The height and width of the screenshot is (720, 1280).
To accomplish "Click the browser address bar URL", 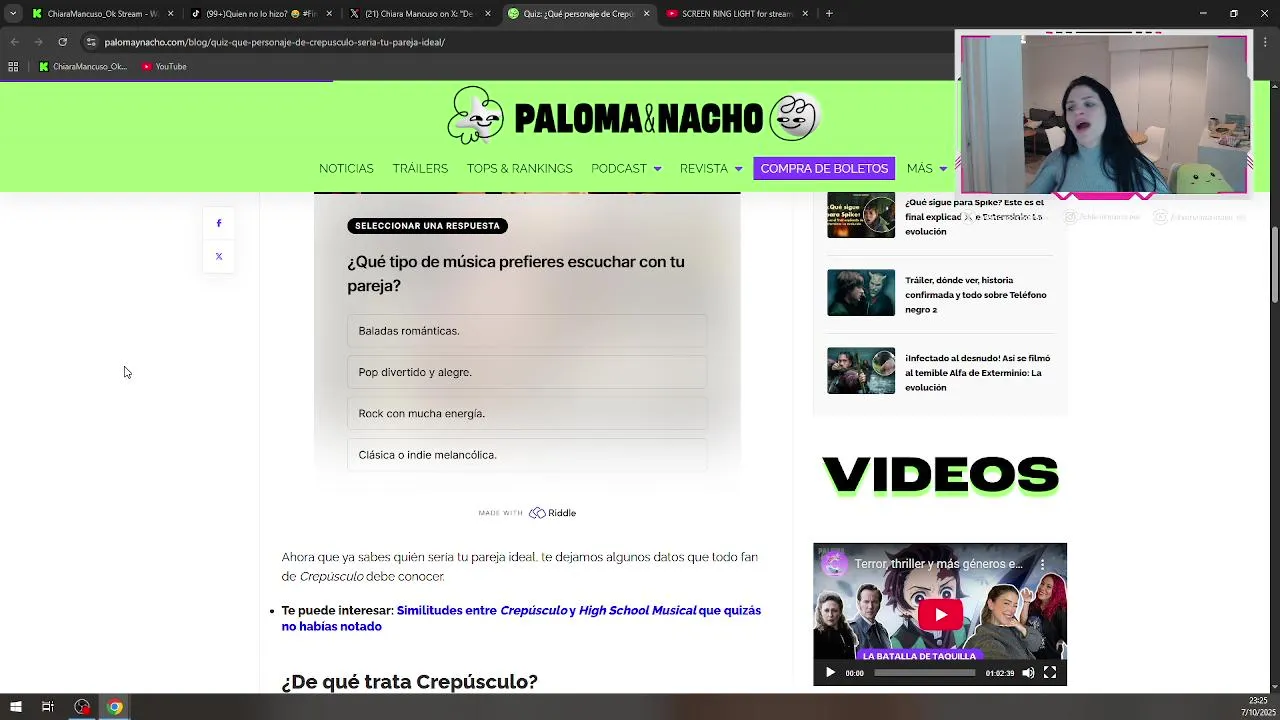I will tap(275, 42).
